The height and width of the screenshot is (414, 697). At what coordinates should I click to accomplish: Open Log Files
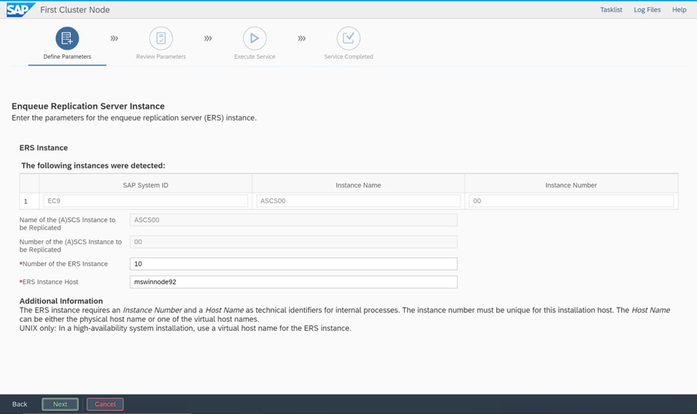coord(647,10)
